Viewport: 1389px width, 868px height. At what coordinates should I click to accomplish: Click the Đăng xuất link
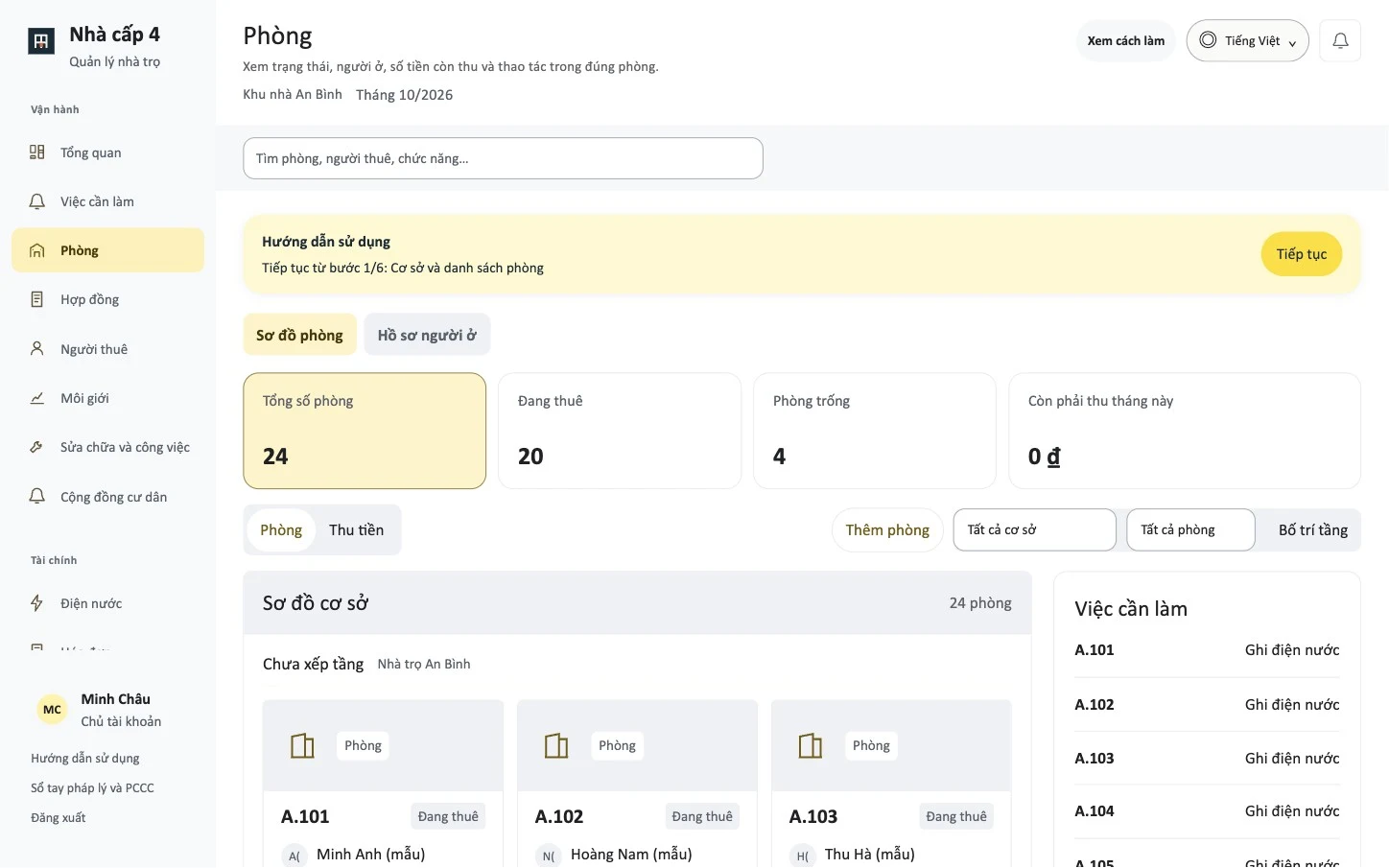(x=58, y=817)
